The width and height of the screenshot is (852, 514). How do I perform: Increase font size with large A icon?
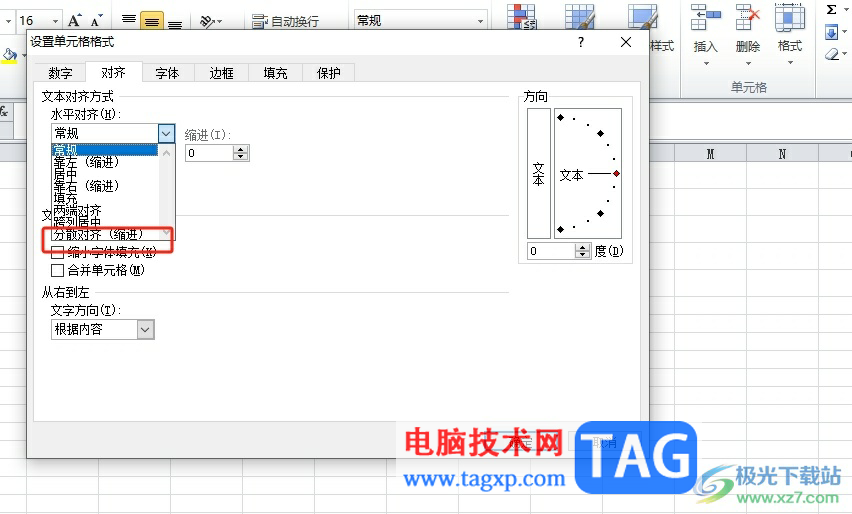pos(75,21)
